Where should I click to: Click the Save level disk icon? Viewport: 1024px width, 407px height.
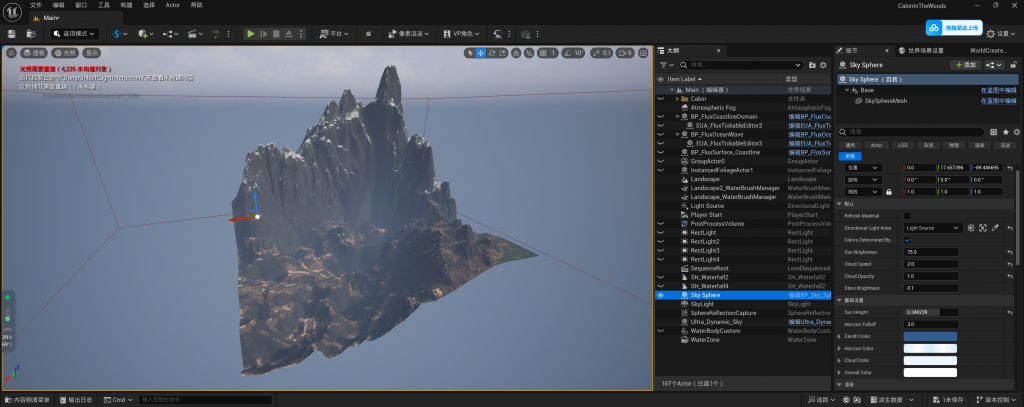[x=11, y=34]
